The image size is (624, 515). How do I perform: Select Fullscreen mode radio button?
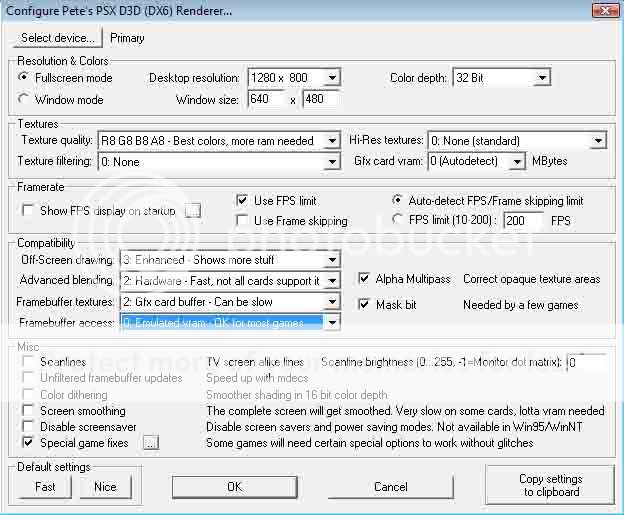click(24, 77)
